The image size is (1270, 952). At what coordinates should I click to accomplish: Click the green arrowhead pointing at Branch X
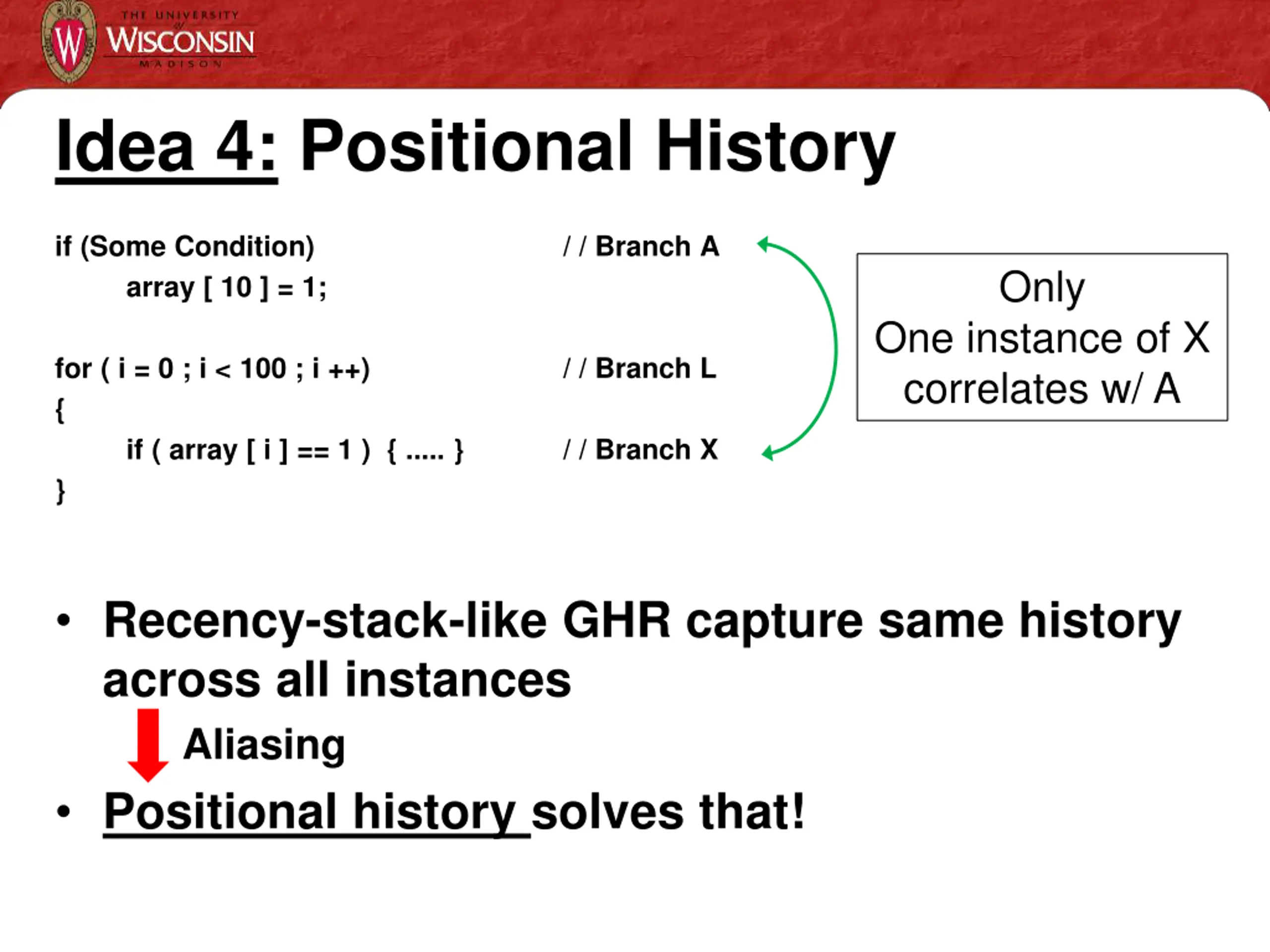coord(768,453)
